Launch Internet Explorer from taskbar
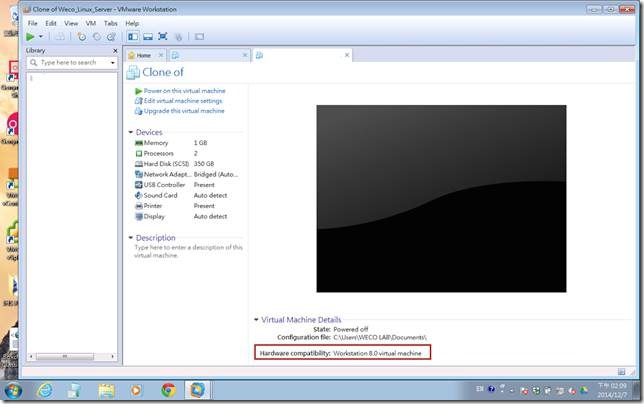Image resolution: width=644 pixels, height=404 pixels. point(44,390)
